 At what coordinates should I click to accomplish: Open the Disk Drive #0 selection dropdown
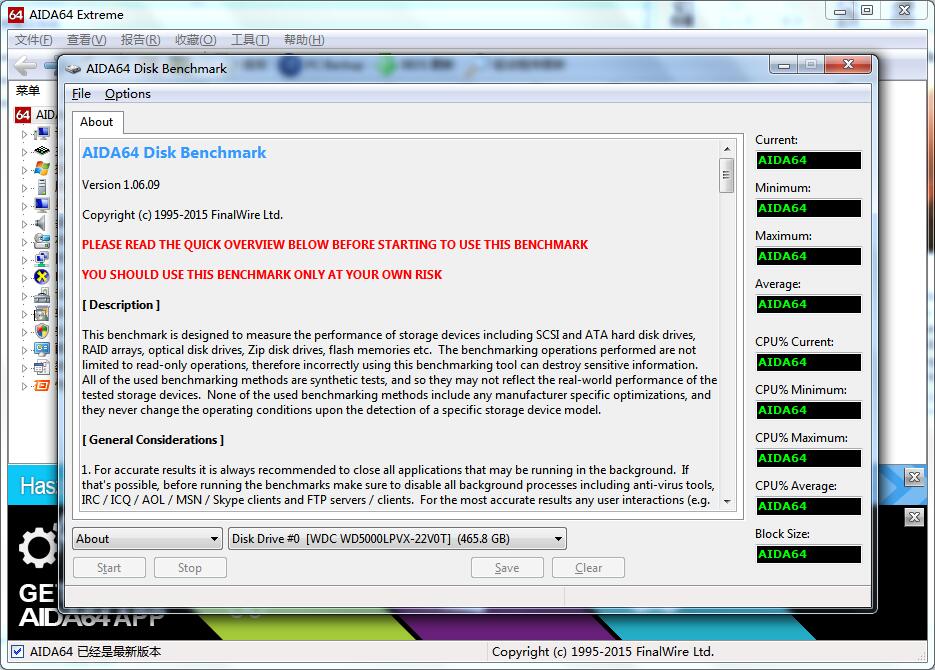click(397, 539)
